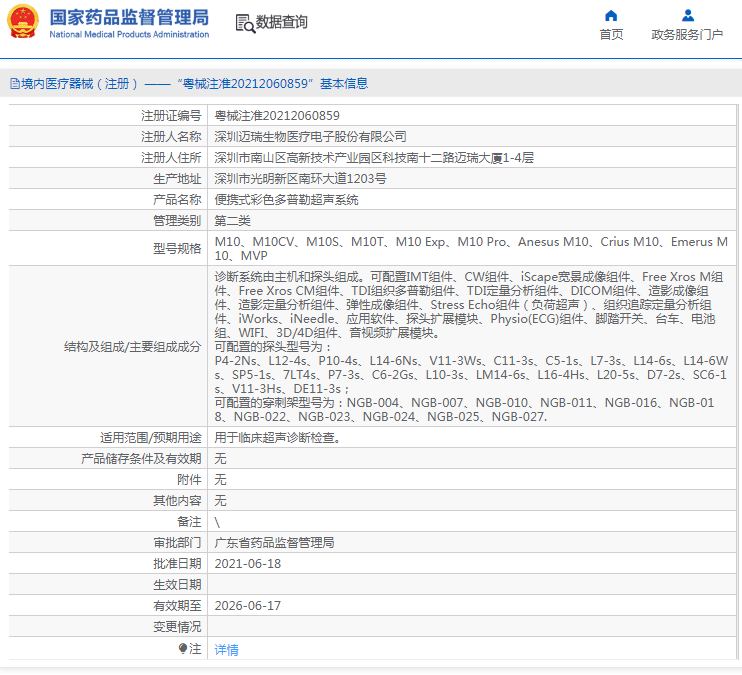Click the probe list starting P4-2Ns

(x=471, y=375)
